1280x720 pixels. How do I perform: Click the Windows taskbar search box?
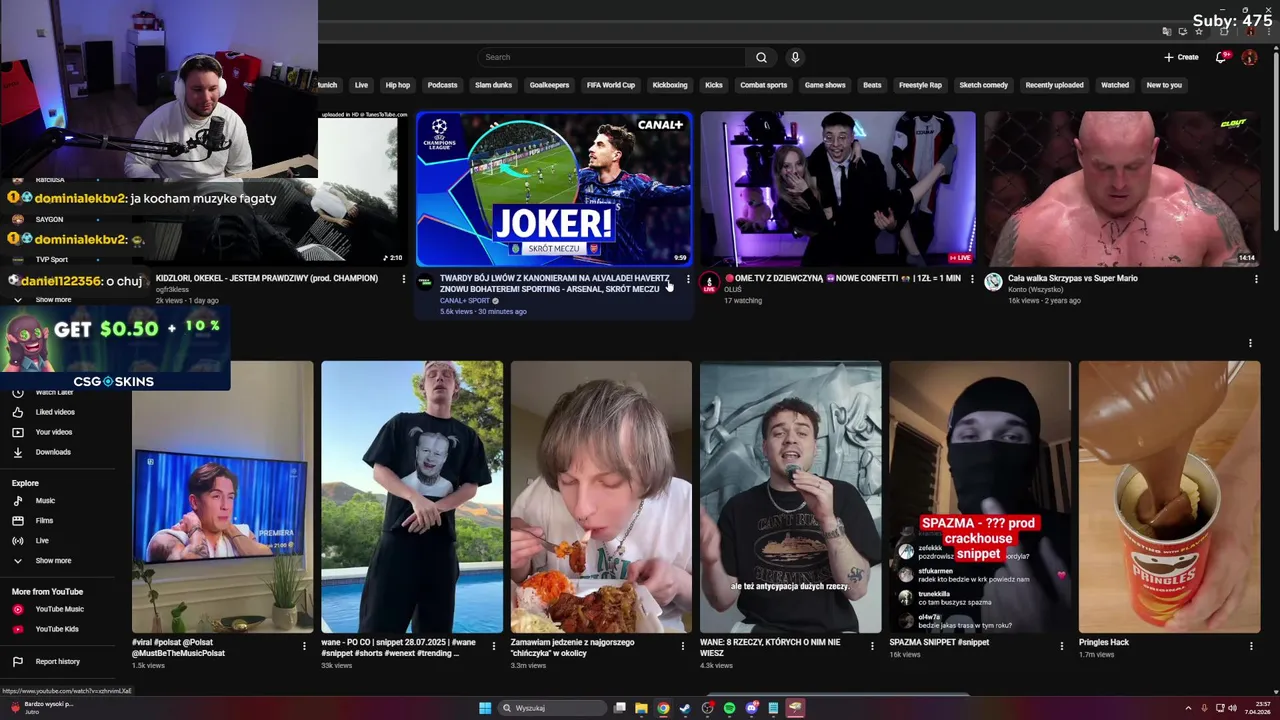click(x=553, y=708)
